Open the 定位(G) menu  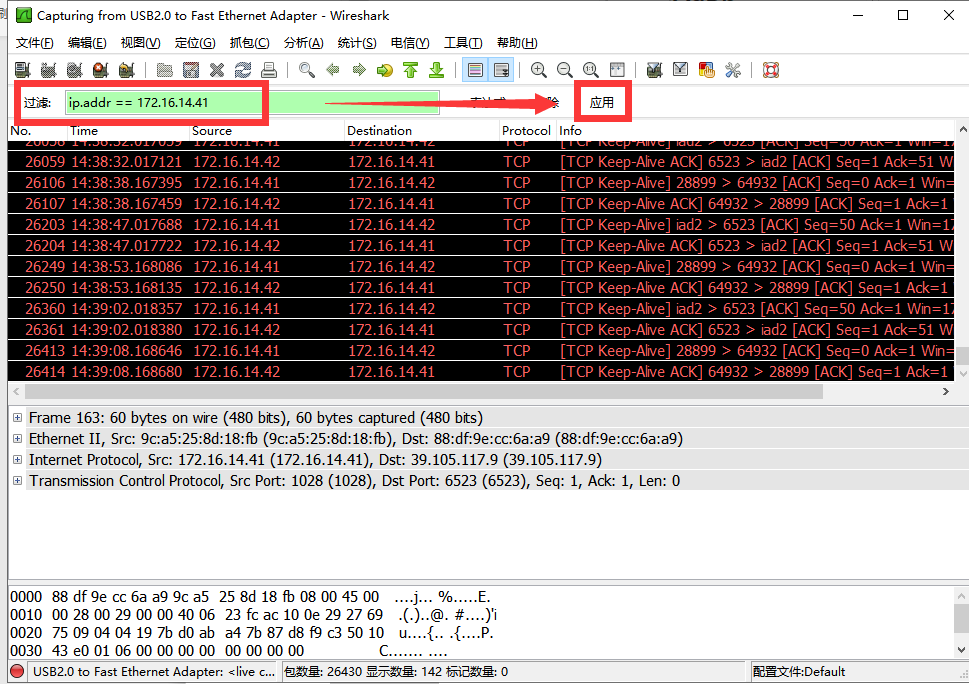pyautogui.click(x=195, y=43)
